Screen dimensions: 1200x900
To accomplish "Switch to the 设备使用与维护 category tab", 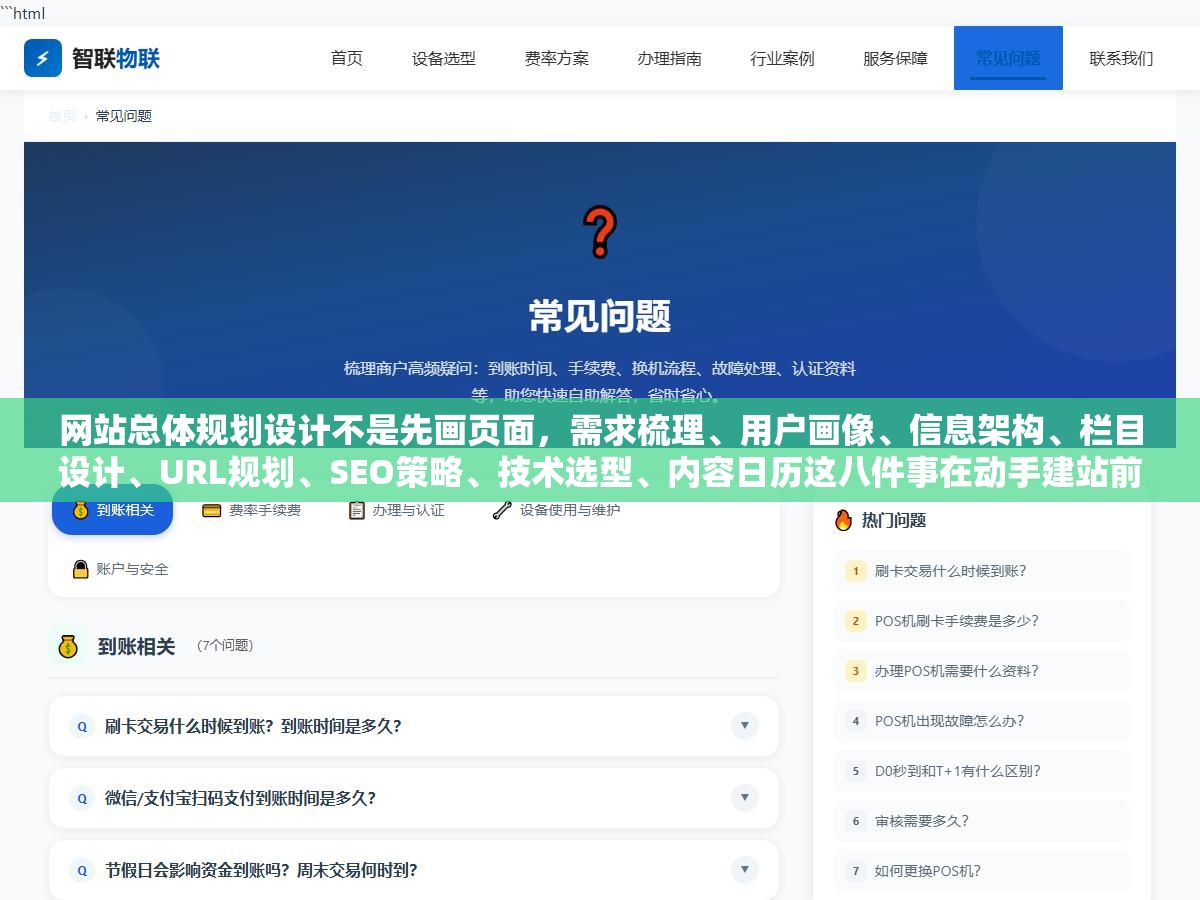I will pyautogui.click(x=556, y=510).
